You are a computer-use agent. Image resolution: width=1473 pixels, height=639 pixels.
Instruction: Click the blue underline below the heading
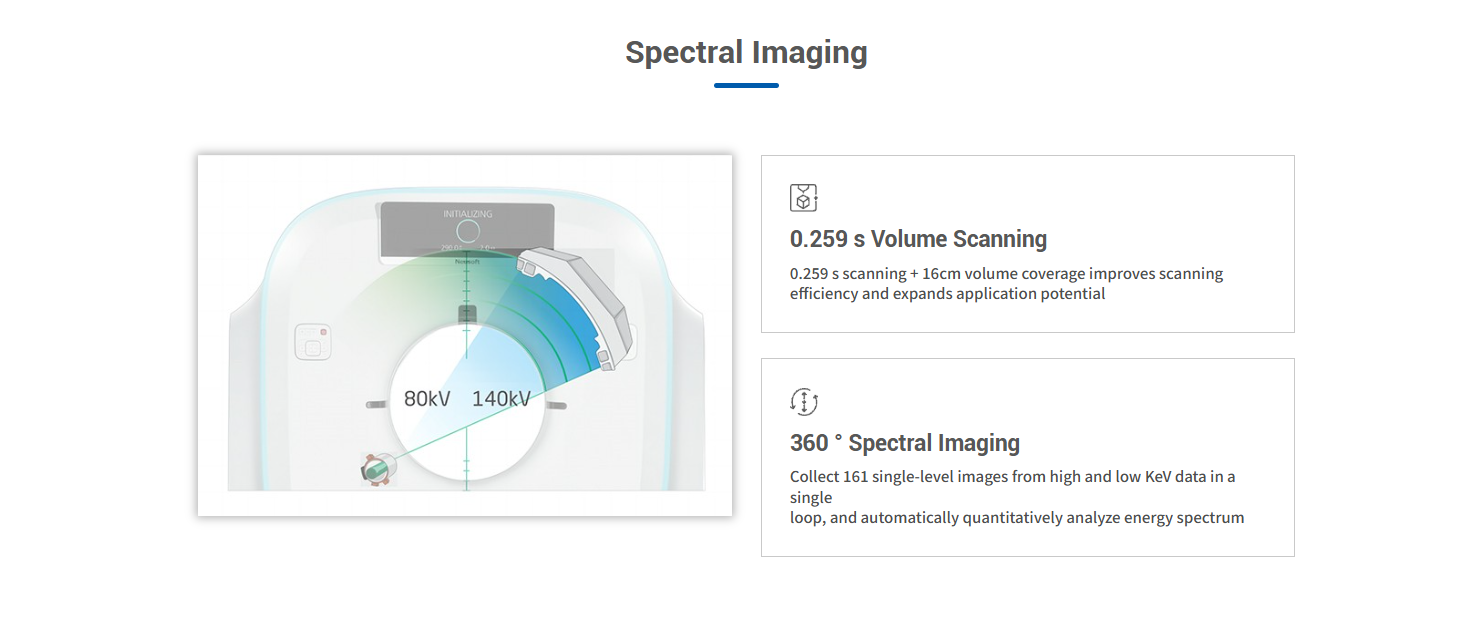(x=746, y=86)
